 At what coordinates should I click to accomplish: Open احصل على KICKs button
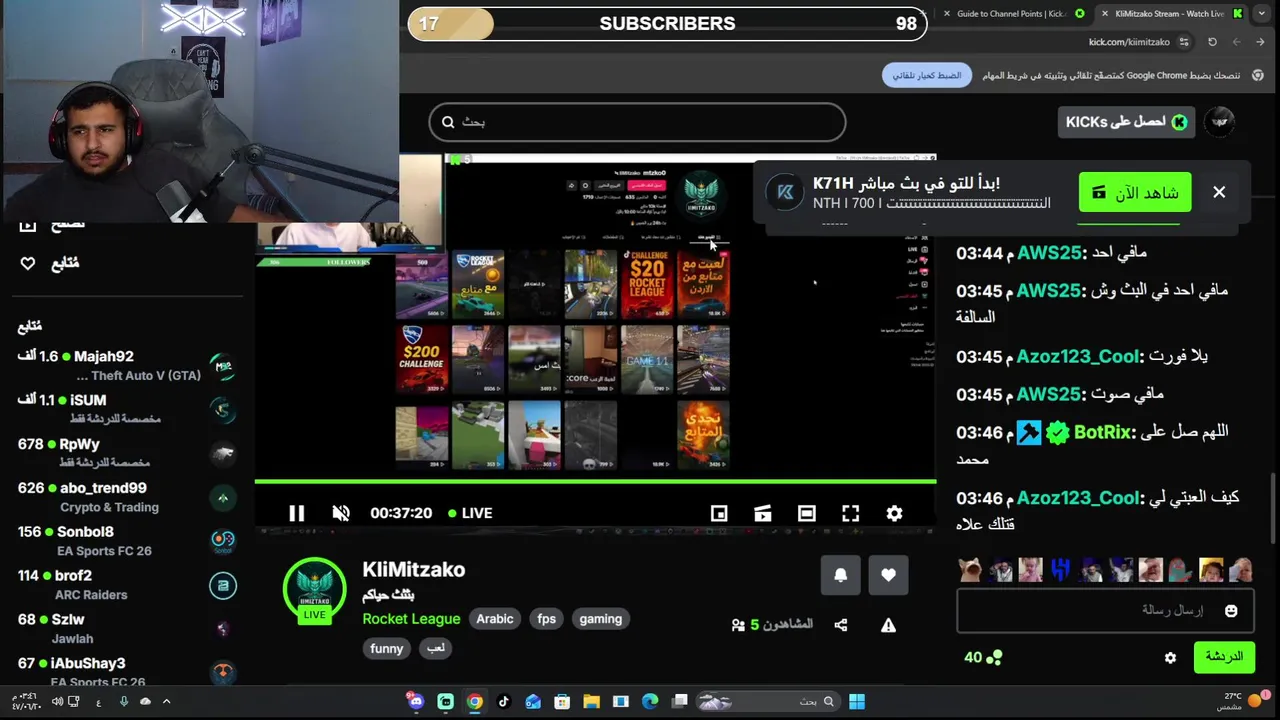[x=1126, y=122]
